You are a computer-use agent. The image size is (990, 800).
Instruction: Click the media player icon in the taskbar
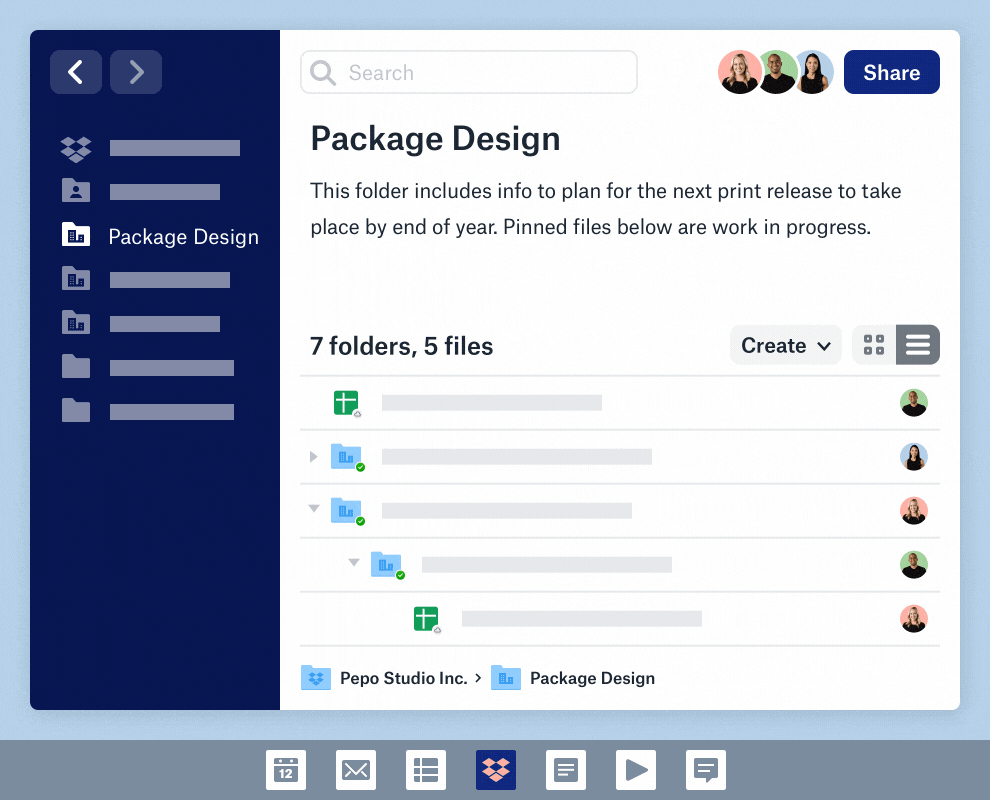pyautogui.click(x=636, y=770)
